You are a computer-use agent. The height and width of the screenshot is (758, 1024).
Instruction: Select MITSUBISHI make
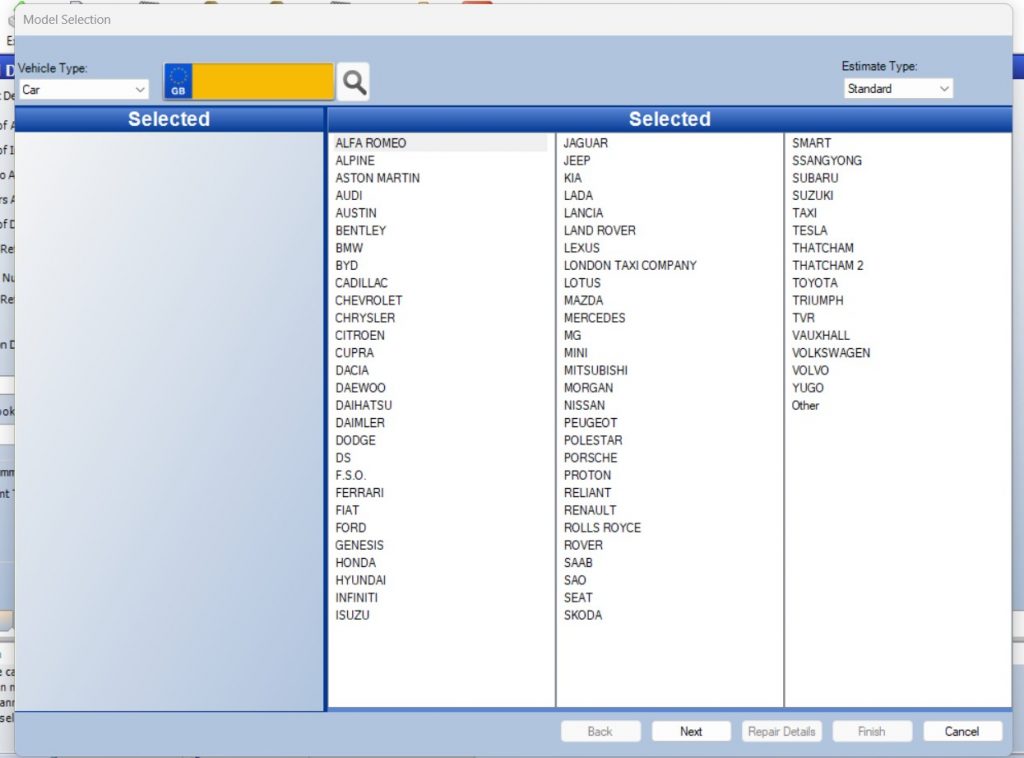coord(596,370)
